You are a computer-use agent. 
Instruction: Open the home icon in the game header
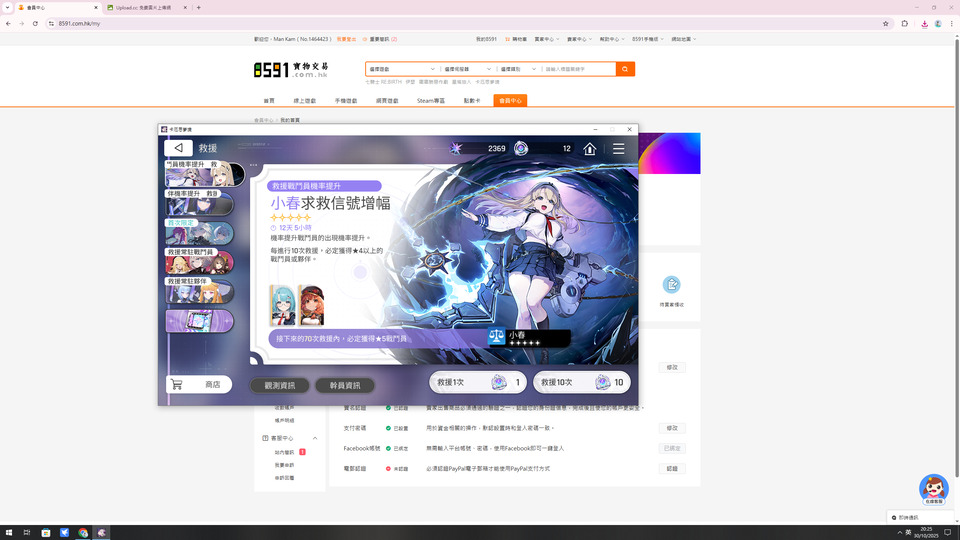590,149
